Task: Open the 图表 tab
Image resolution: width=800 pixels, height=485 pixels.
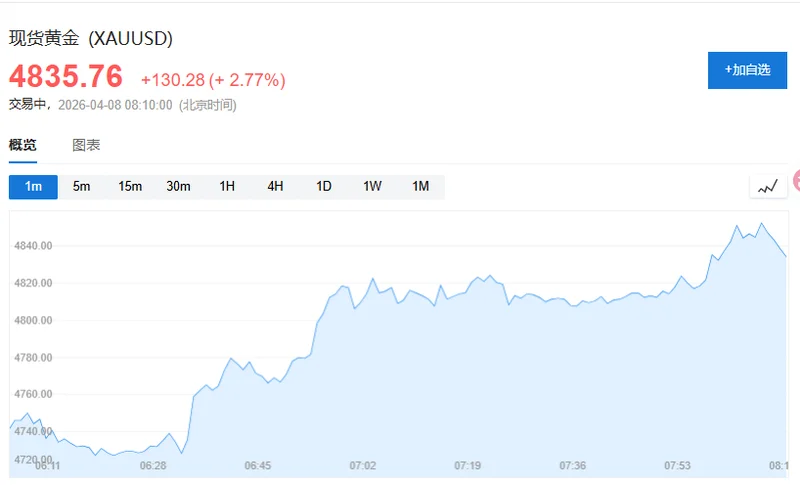Action: click(86, 145)
